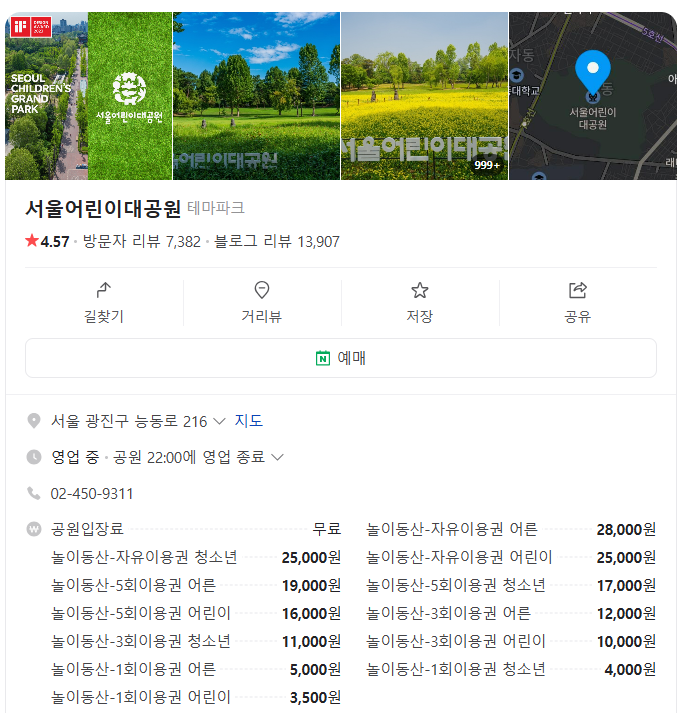Click the location pin icon beside address
Screen dimensions: 679x713
[x=34, y=421]
